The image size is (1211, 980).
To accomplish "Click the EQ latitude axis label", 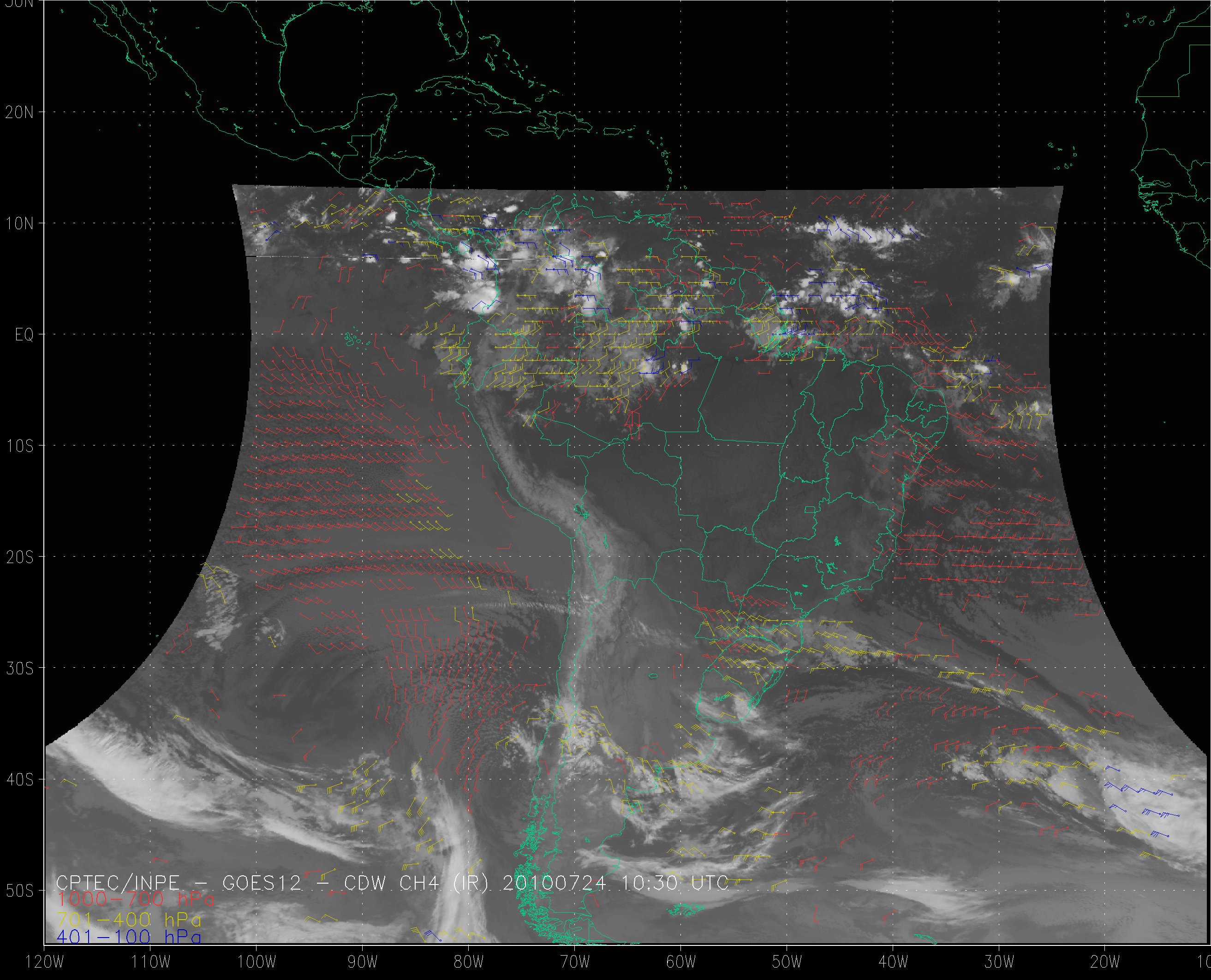I will point(24,335).
